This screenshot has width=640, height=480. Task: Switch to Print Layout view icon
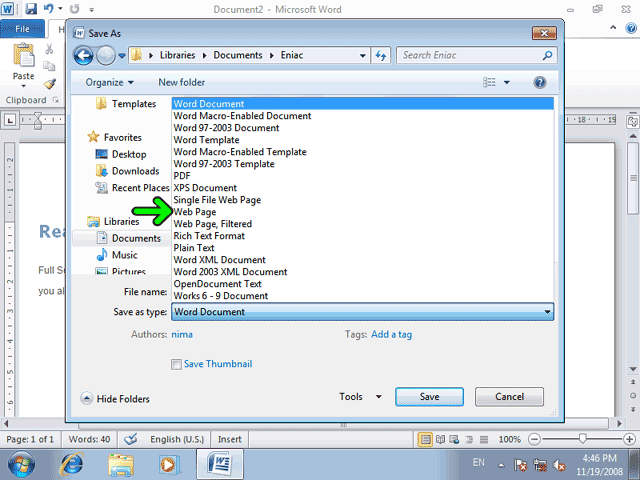426,440
